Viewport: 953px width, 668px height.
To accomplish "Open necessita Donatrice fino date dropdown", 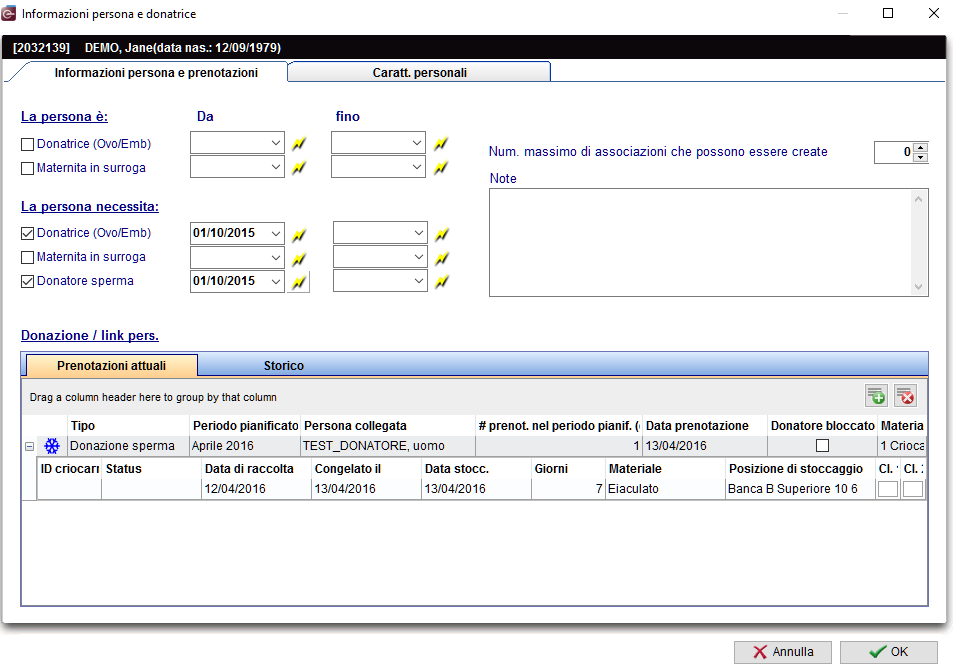I will point(419,233).
